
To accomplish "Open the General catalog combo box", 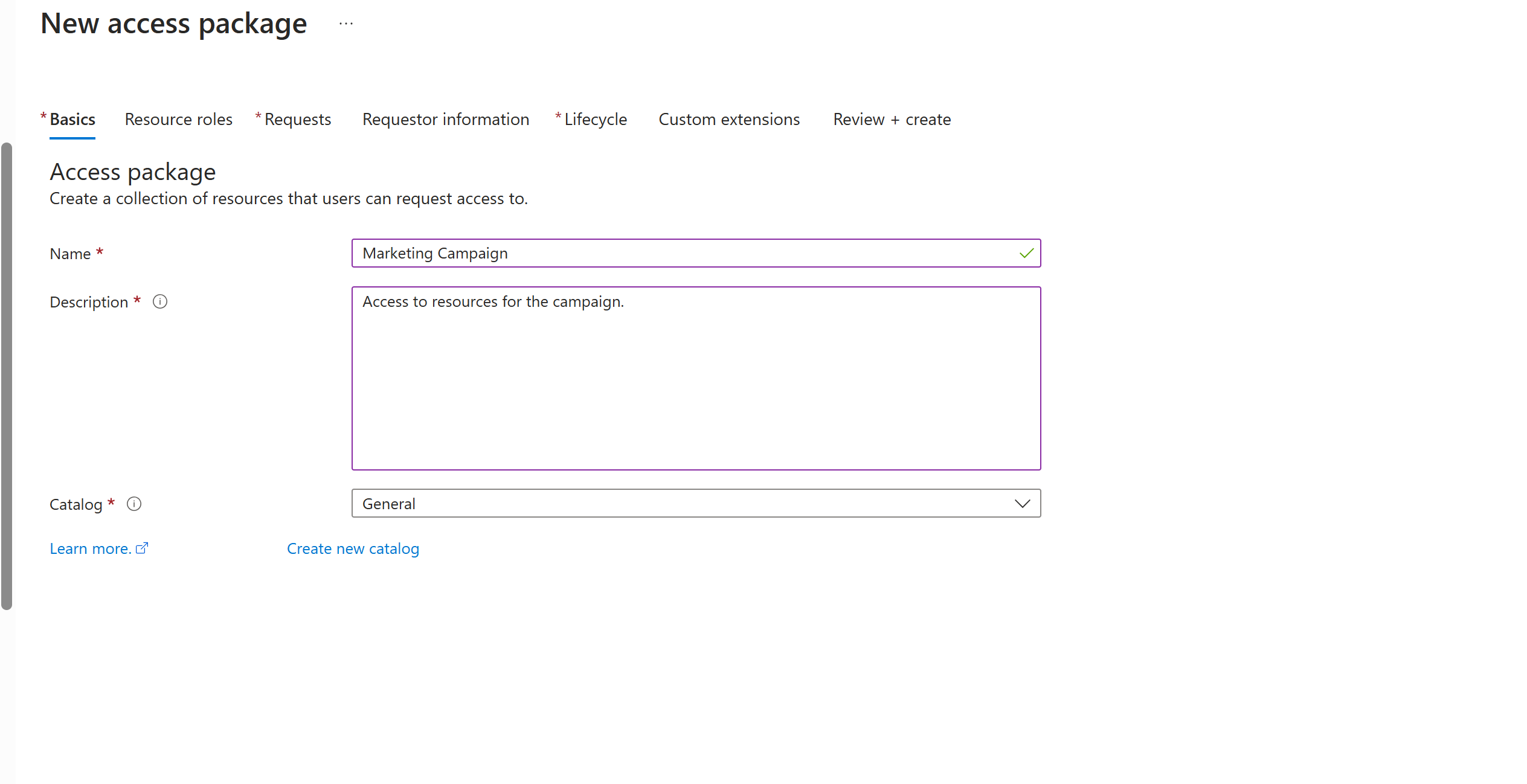I will coord(683,504).
